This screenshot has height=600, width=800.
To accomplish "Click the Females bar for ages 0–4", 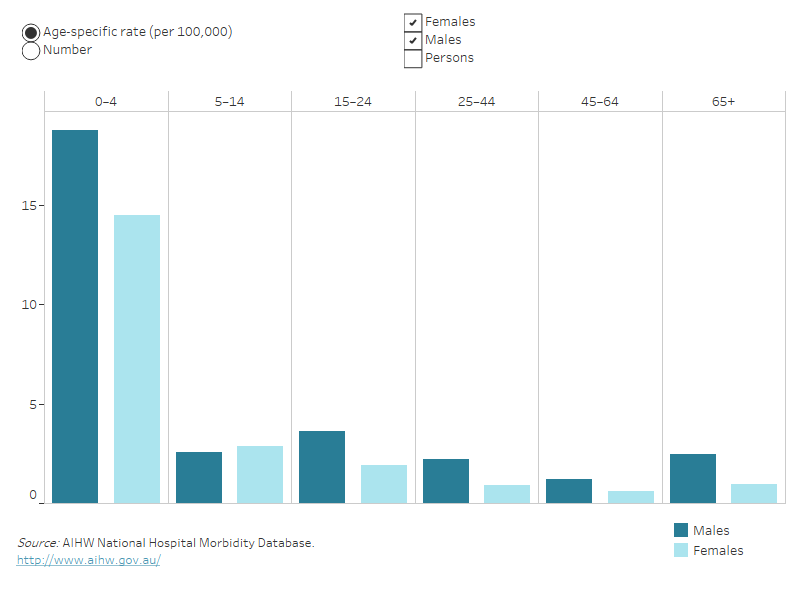I will click(x=136, y=358).
